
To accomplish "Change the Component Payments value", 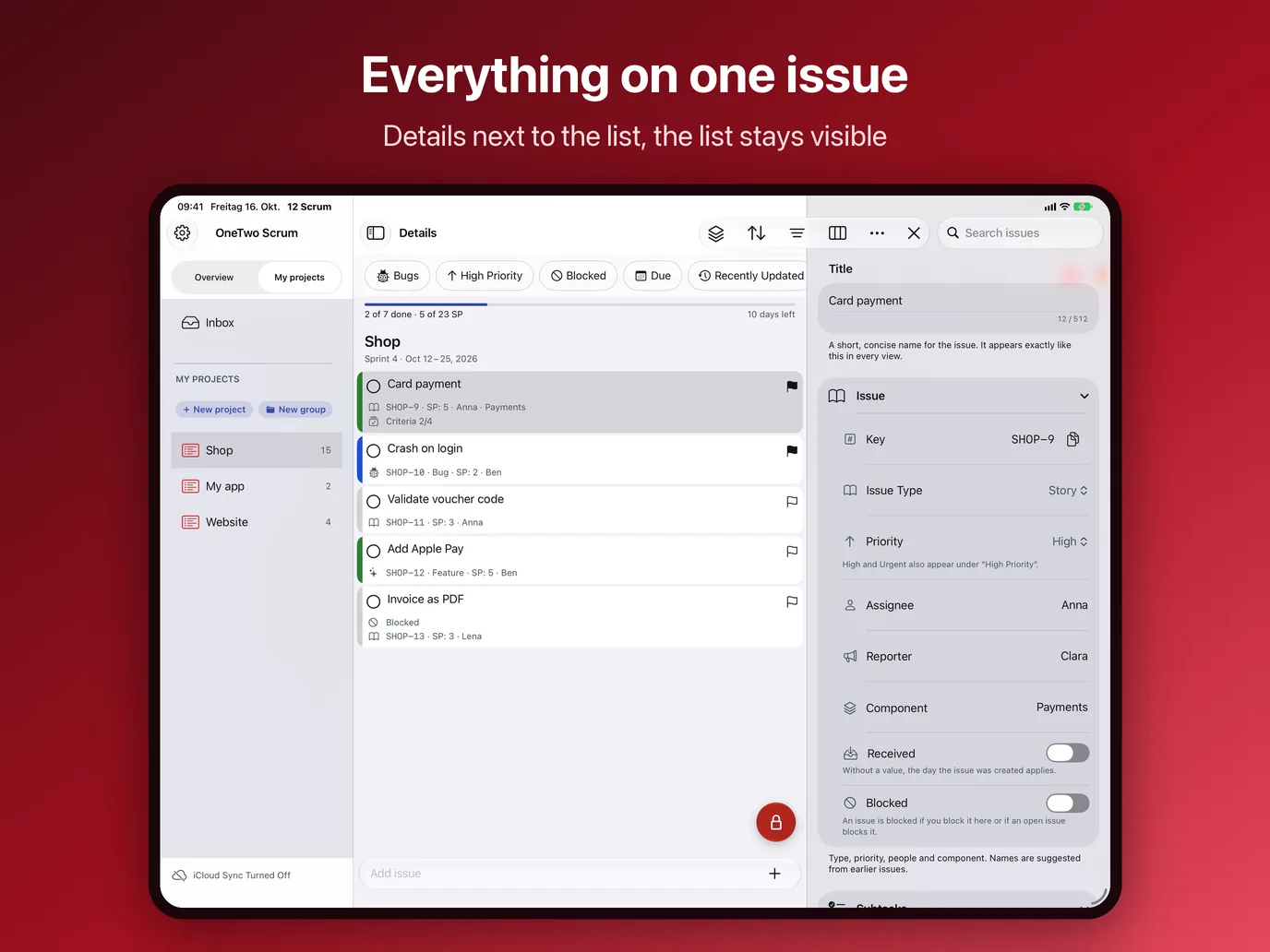I will [1061, 708].
